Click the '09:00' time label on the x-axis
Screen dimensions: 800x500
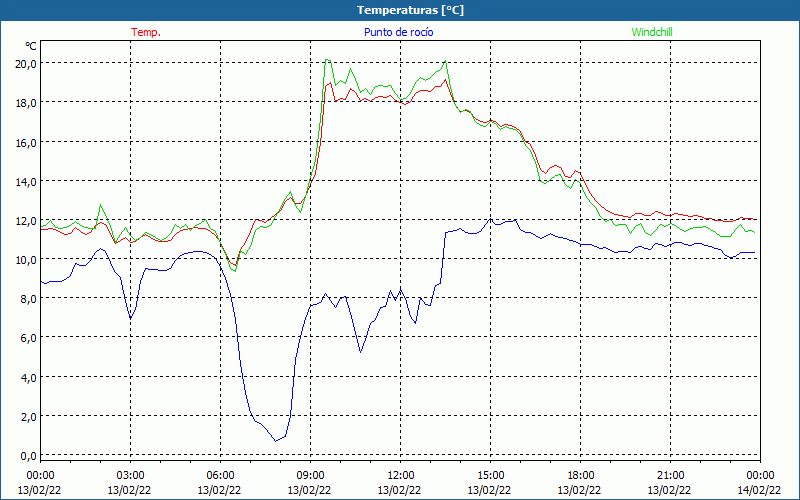coord(310,476)
